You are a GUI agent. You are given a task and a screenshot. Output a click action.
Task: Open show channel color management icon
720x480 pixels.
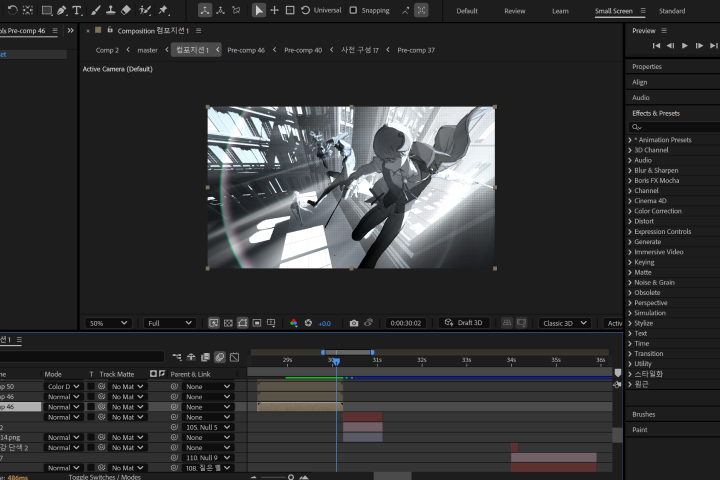[293, 323]
